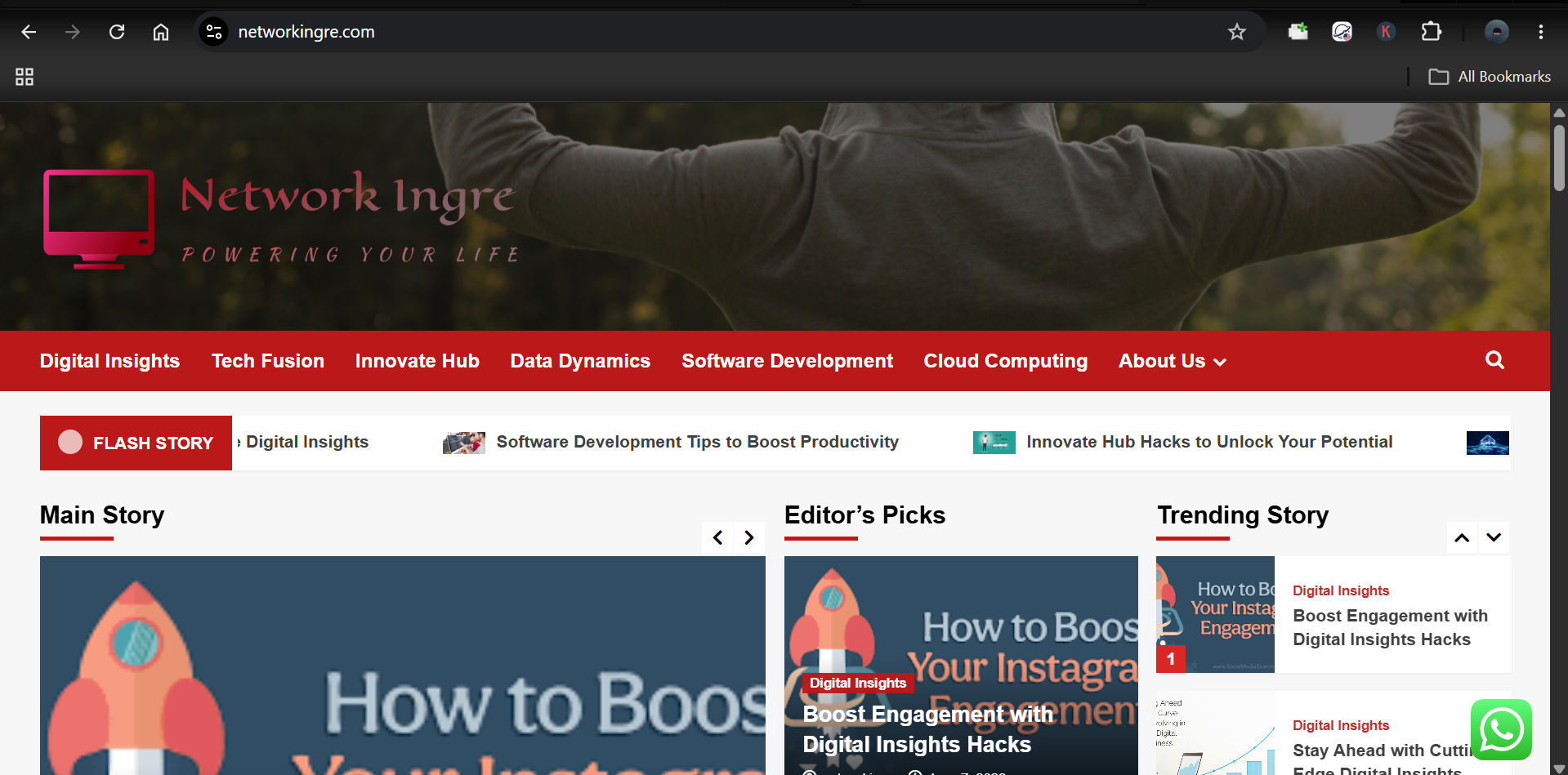Open the Innovate Hub menu item

click(418, 361)
